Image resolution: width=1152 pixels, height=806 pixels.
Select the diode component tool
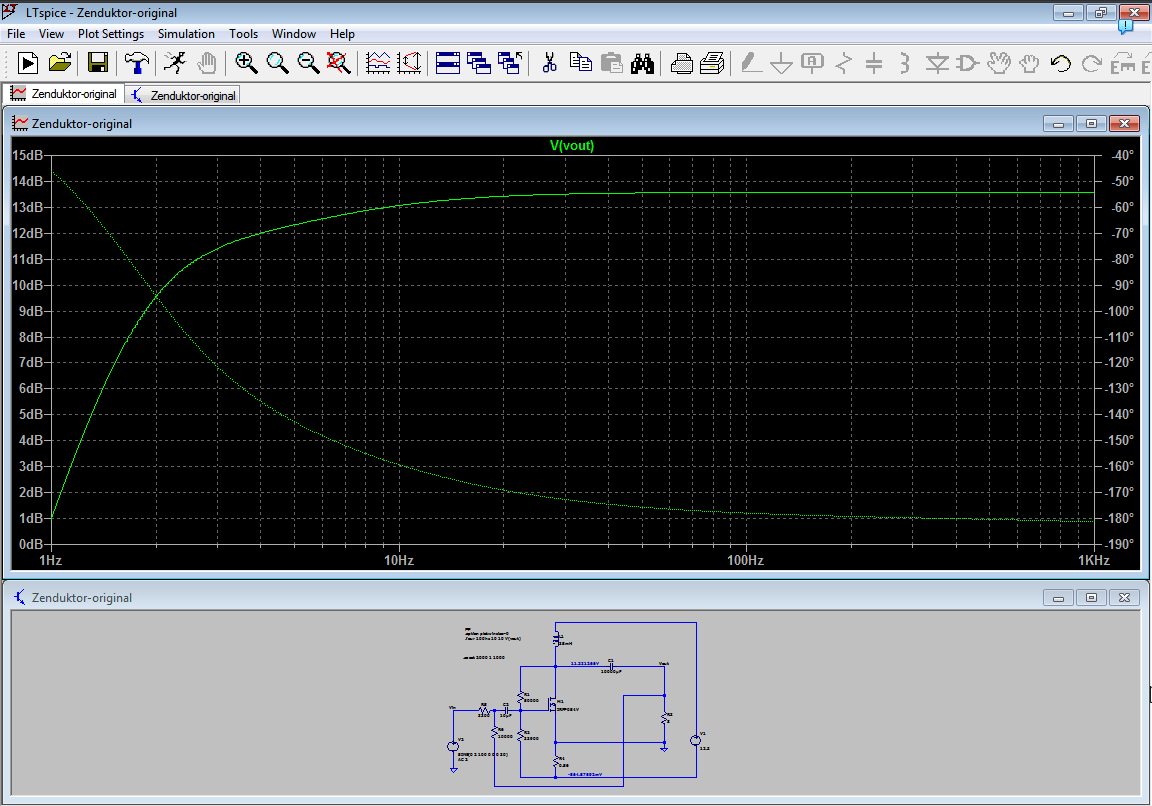click(x=937, y=63)
